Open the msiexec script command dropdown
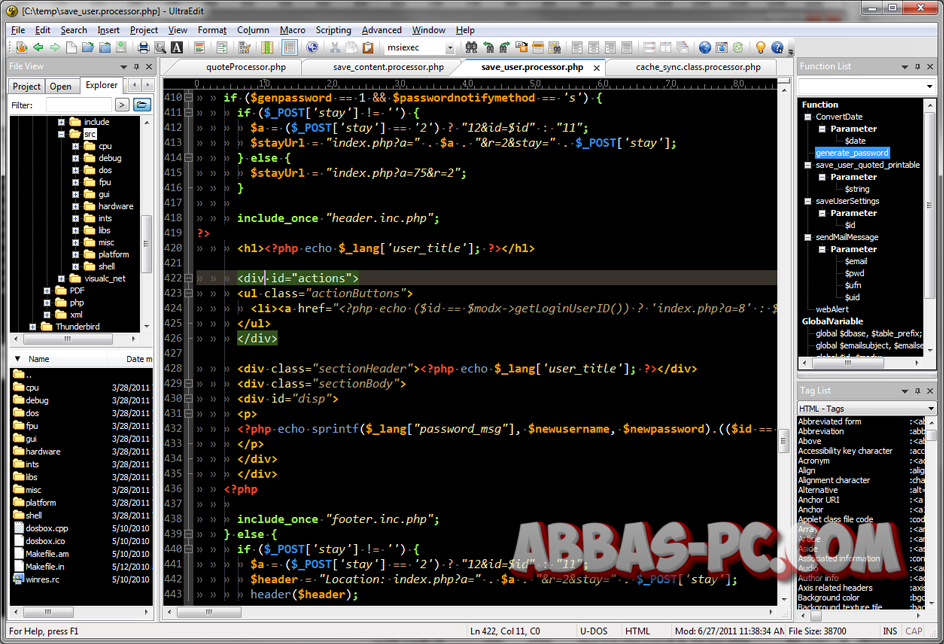944x644 pixels. (450, 47)
